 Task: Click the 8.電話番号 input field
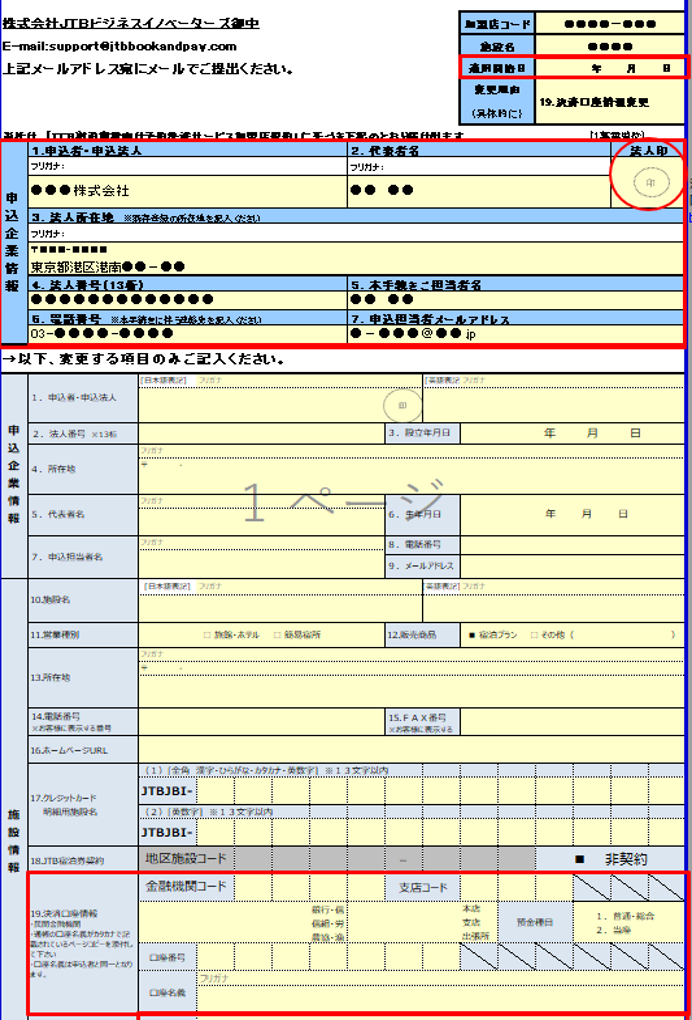click(x=572, y=544)
